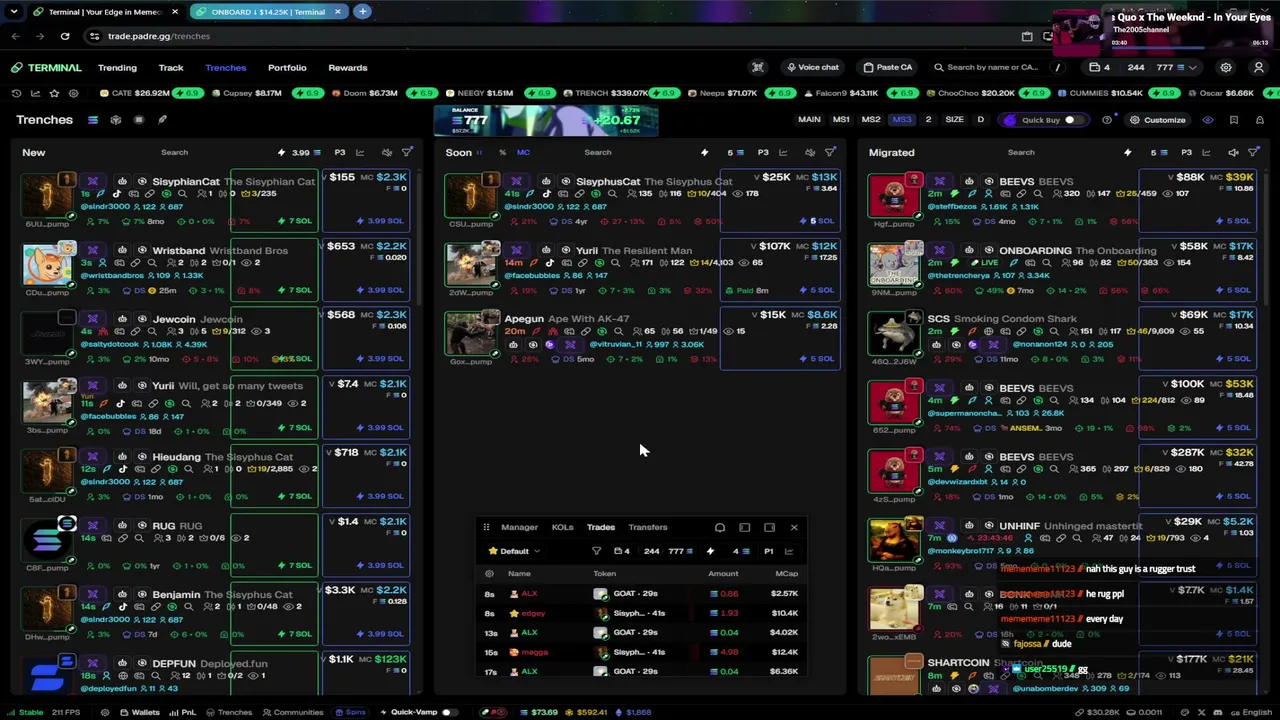Open the P3 preset selector in Migrated column
This screenshot has height=720, width=1280.
[1186, 153]
